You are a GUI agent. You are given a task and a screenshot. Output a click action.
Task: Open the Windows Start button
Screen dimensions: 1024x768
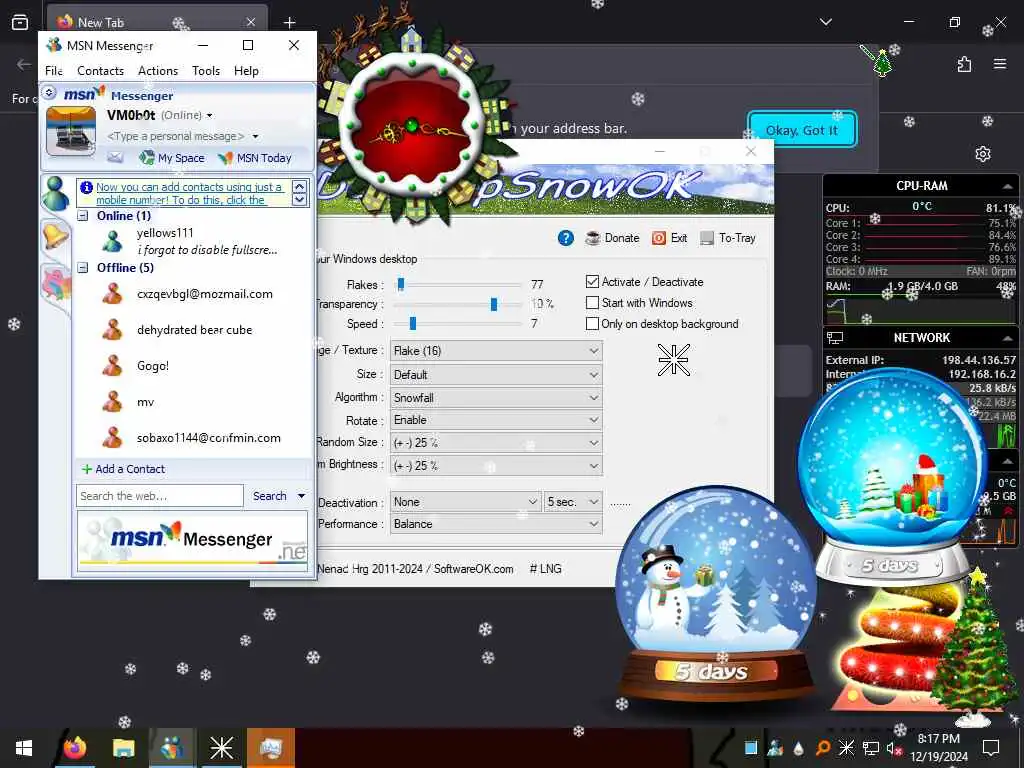(24, 748)
